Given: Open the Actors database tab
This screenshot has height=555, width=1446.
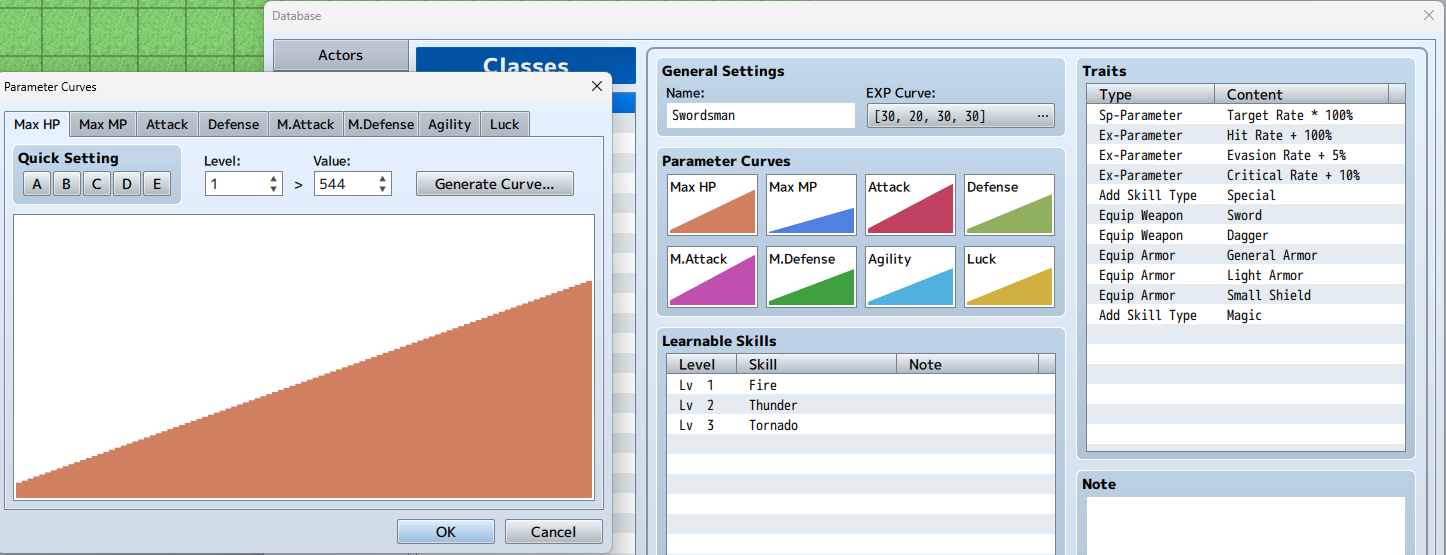Looking at the screenshot, I should coord(340,55).
